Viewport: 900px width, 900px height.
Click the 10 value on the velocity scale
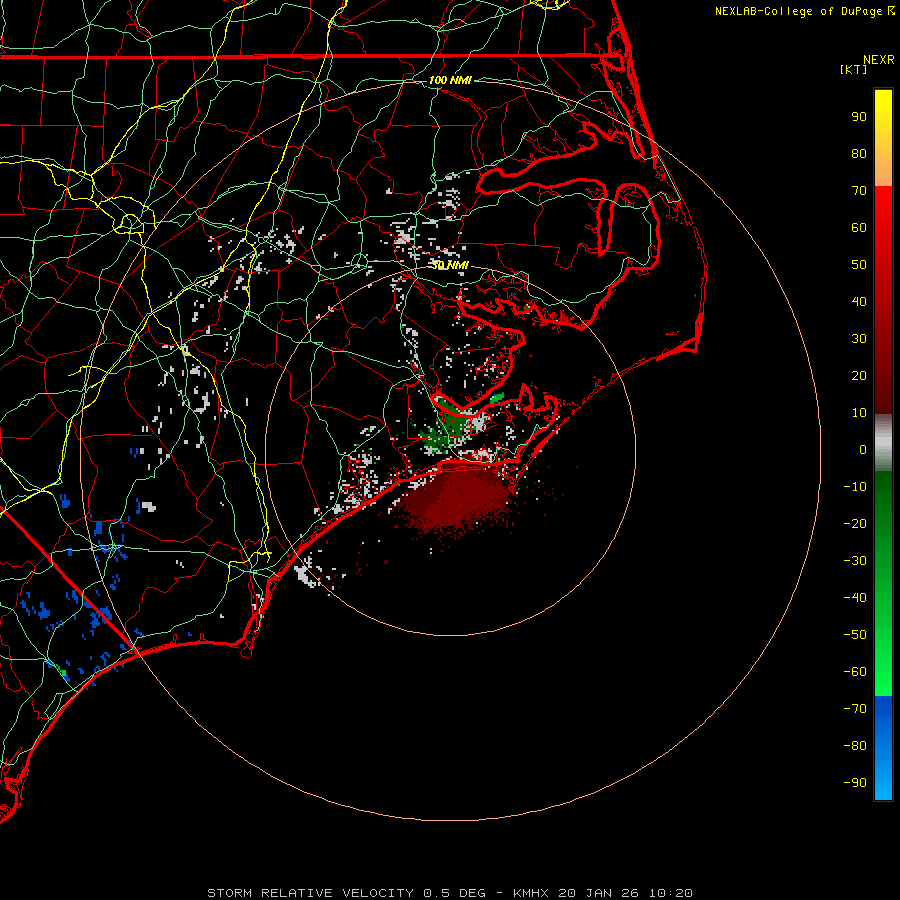pyautogui.click(x=859, y=413)
